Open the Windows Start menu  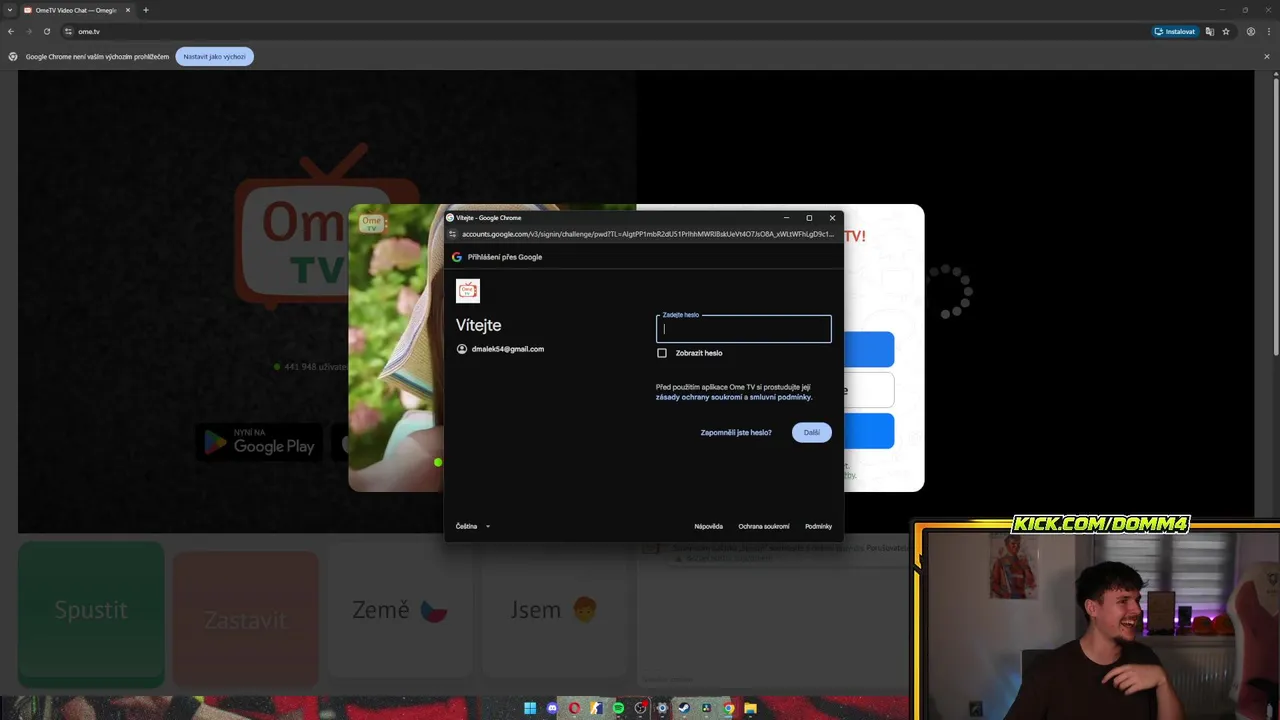[530, 708]
